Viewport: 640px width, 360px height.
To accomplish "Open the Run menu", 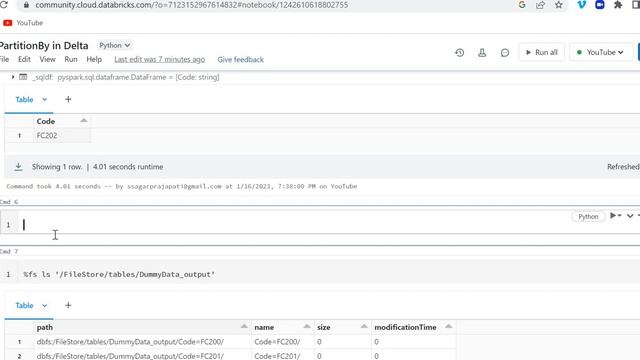I will [x=71, y=59].
